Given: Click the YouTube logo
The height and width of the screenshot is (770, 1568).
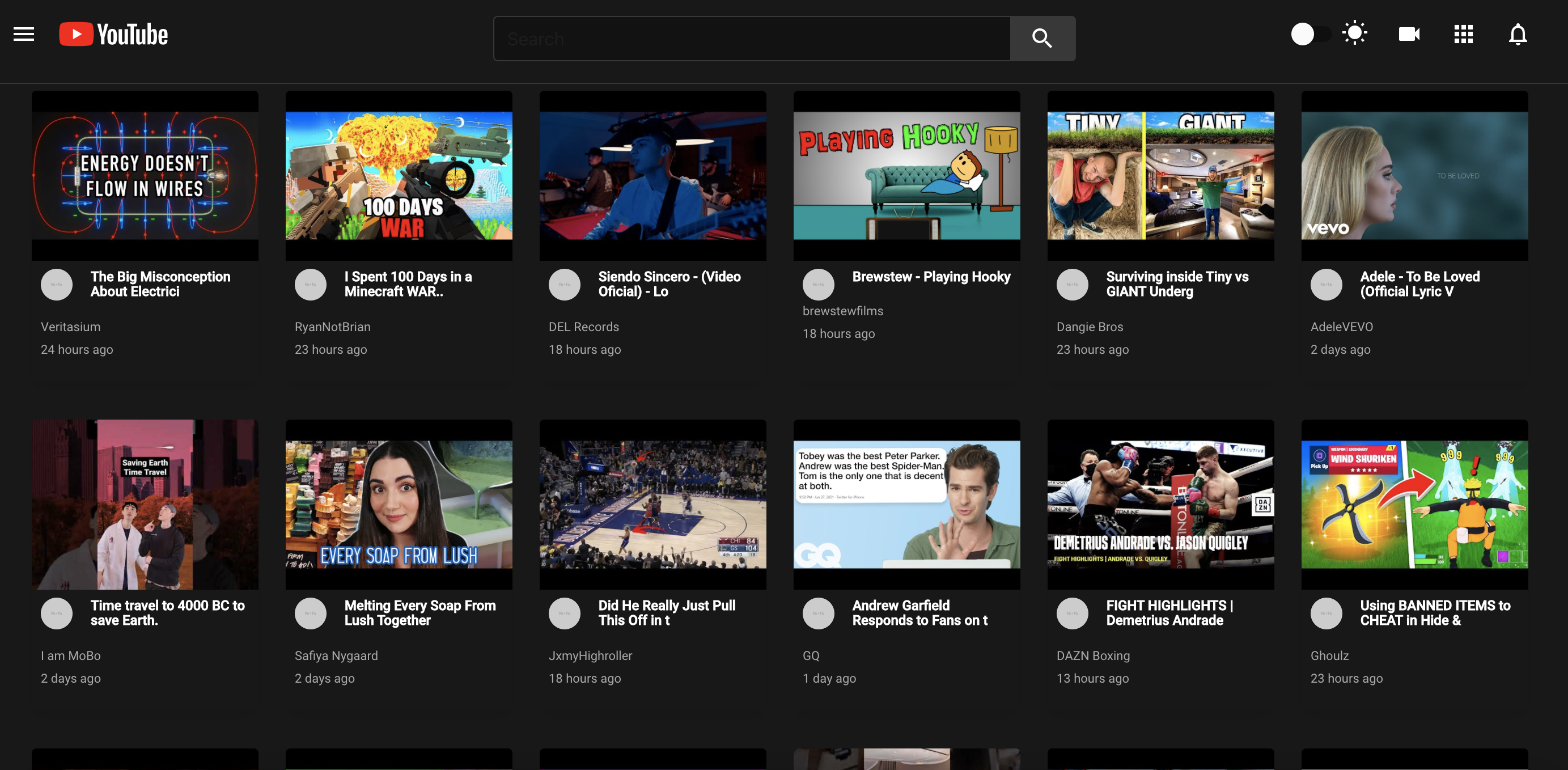Looking at the screenshot, I should point(113,34).
